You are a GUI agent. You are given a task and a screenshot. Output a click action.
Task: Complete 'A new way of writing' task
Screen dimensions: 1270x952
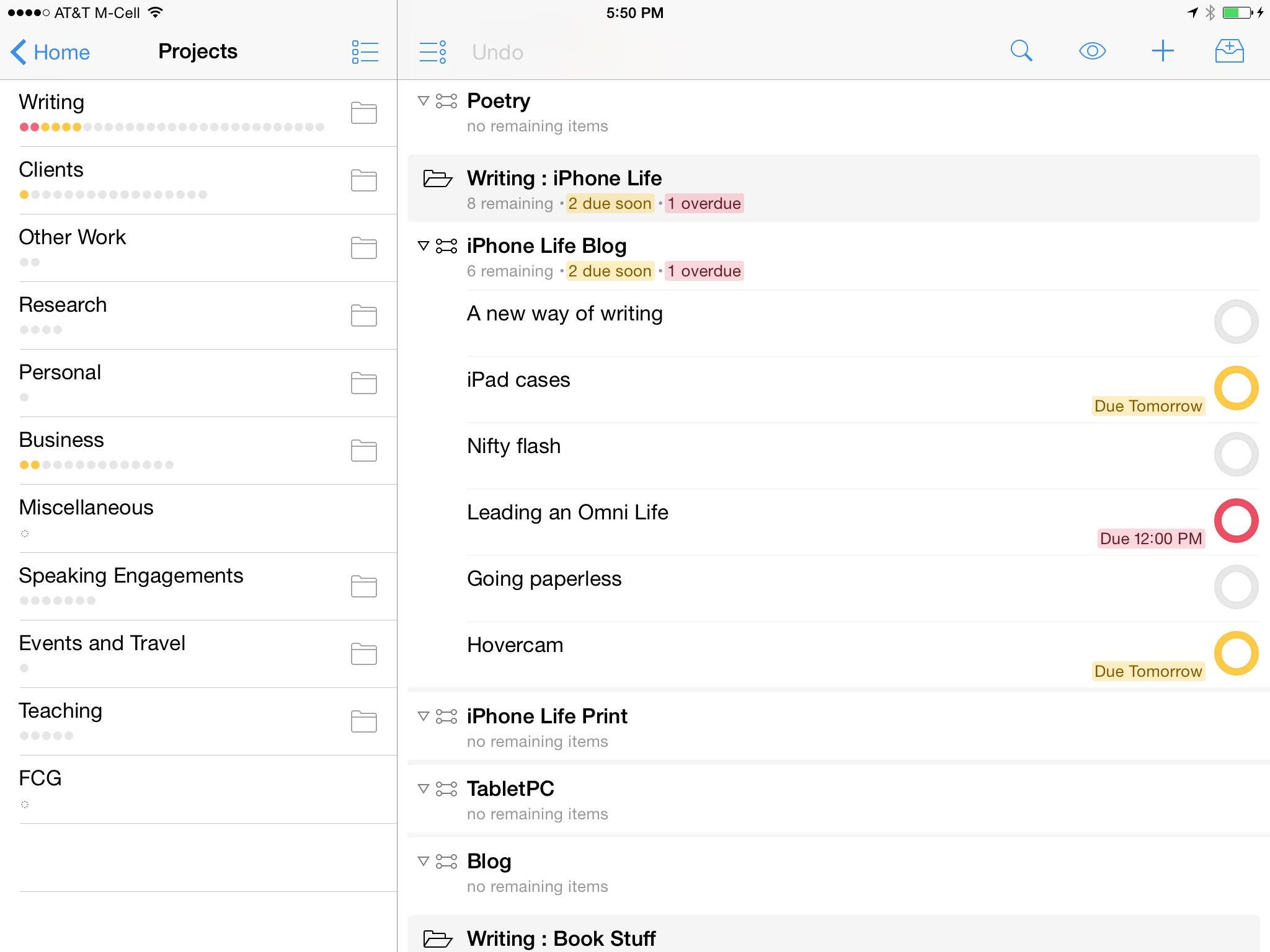tap(1236, 322)
